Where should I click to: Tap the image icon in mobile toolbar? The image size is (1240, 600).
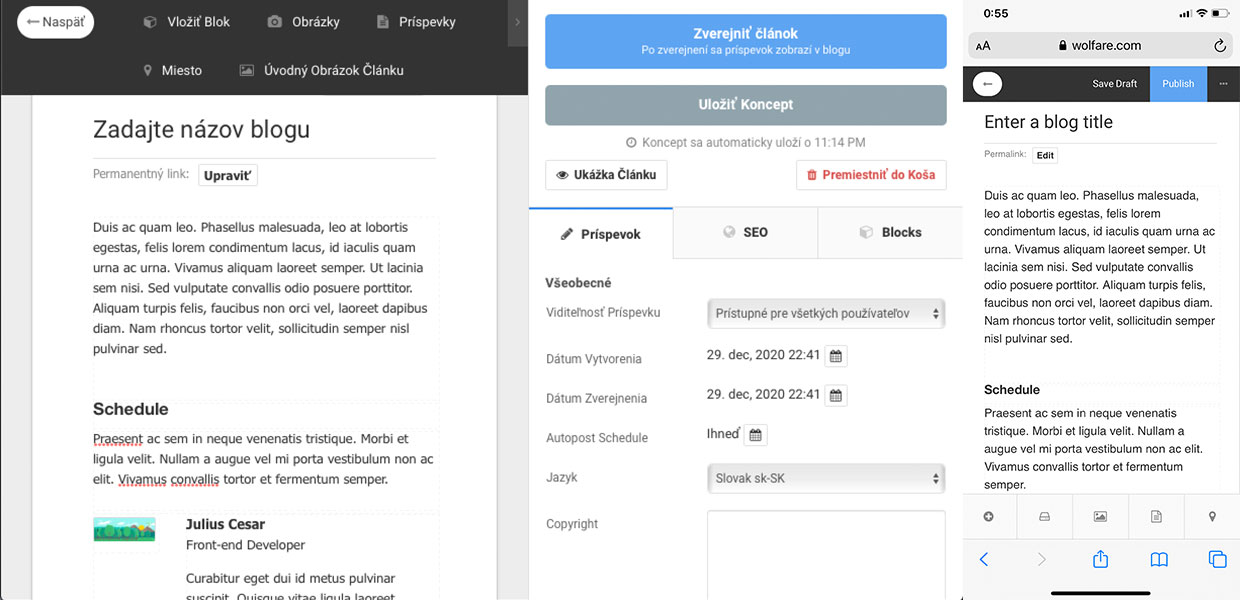1100,516
